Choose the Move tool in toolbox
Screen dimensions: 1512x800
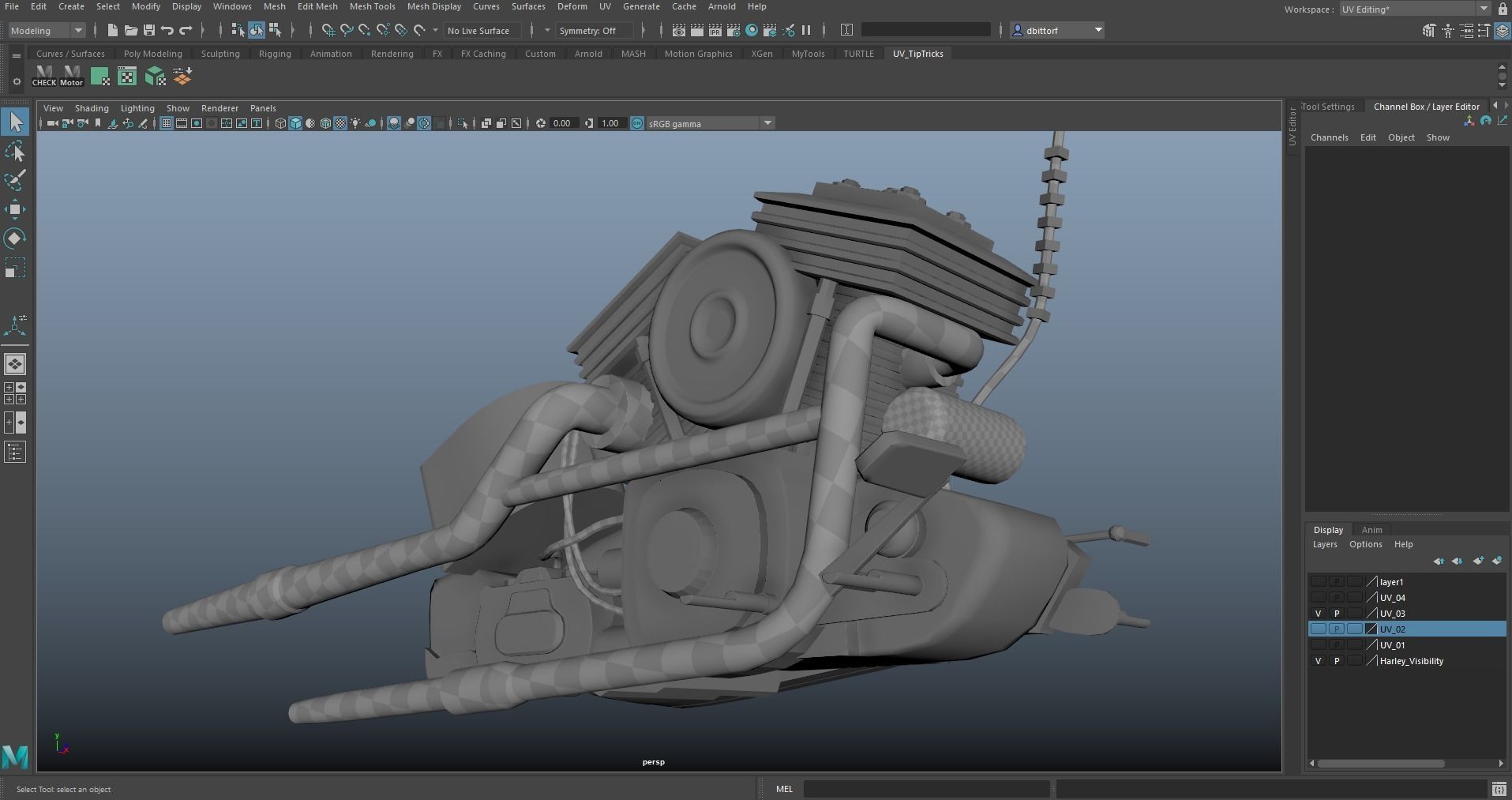tap(15, 209)
